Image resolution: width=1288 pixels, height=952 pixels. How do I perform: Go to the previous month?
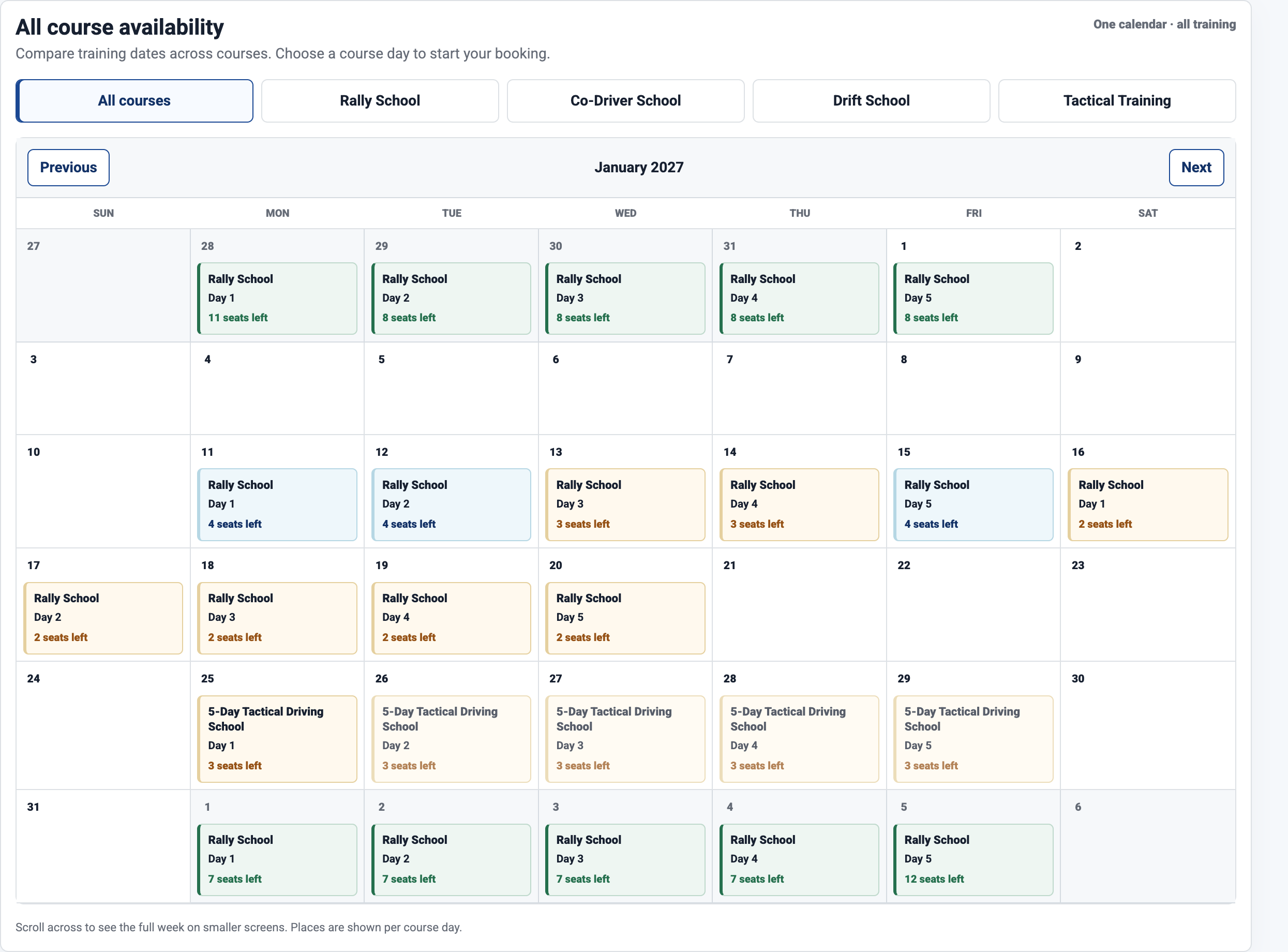coord(69,168)
